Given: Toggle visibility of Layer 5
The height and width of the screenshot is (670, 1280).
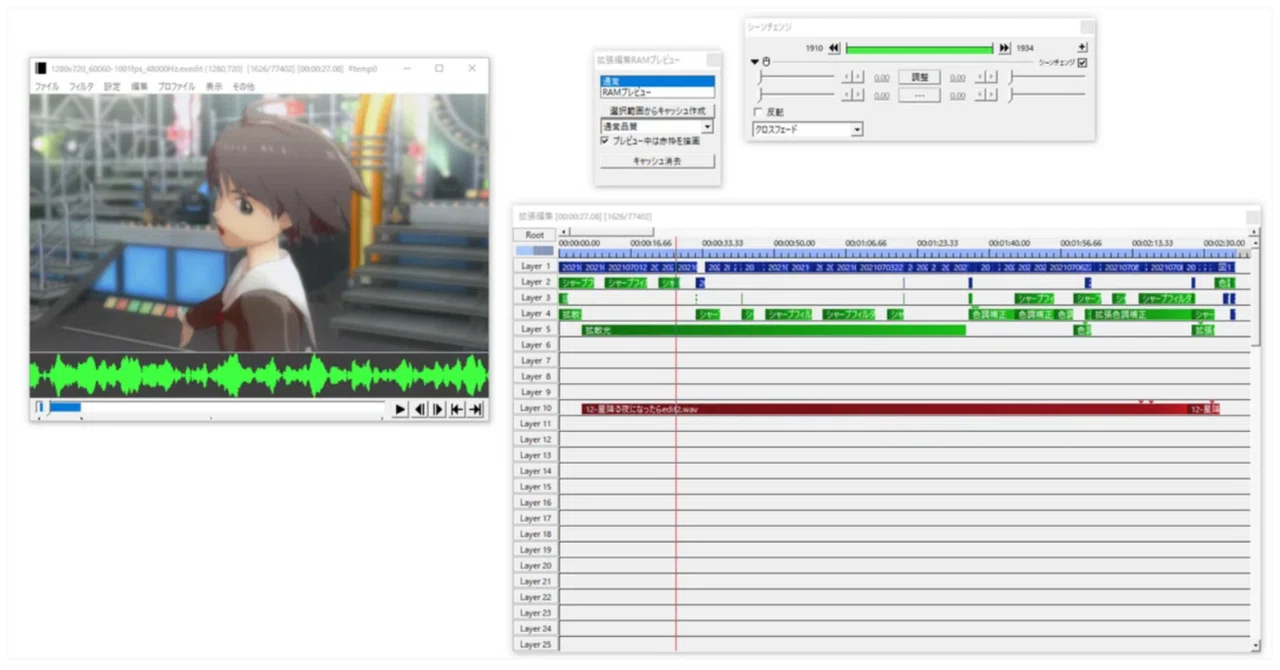Looking at the screenshot, I should (535, 329).
